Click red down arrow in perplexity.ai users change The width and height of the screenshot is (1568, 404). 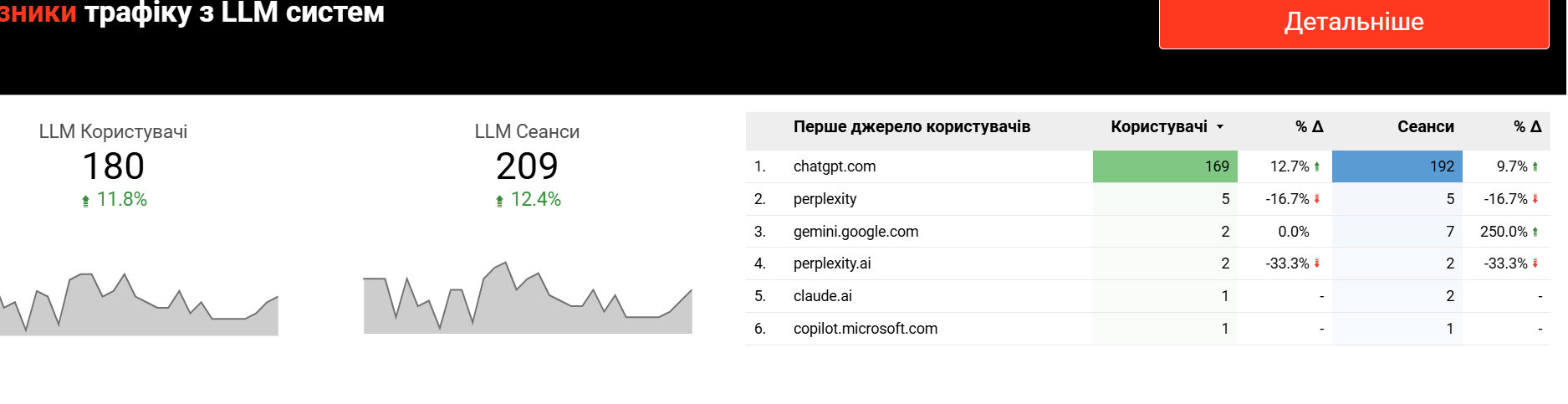1317,263
